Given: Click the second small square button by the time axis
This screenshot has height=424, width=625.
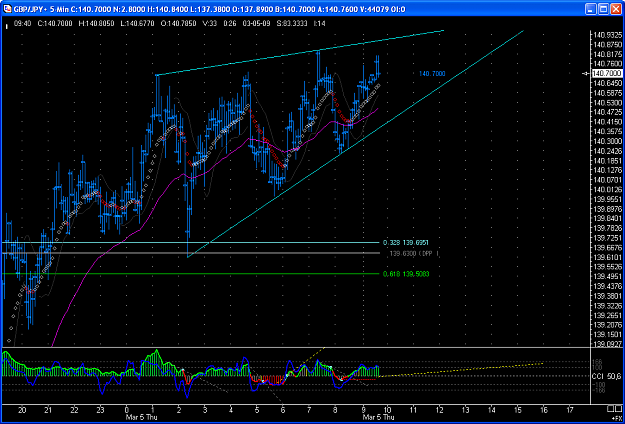Looking at the screenshot, I should 617,408.
